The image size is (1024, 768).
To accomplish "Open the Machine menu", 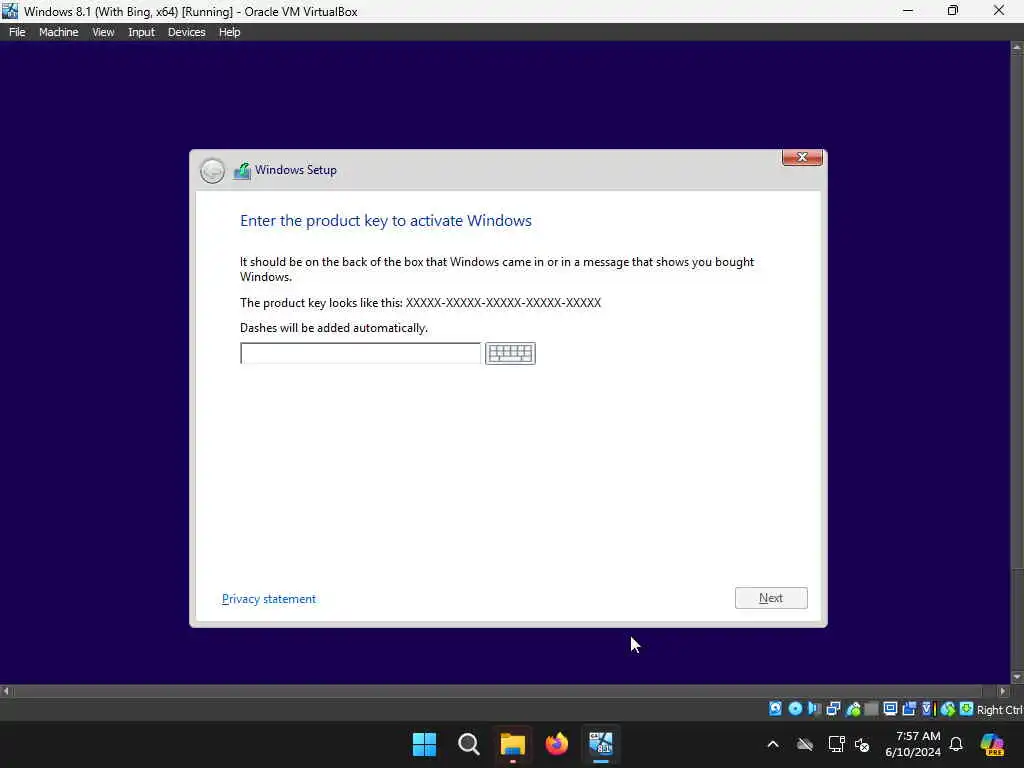I will coord(58,32).
